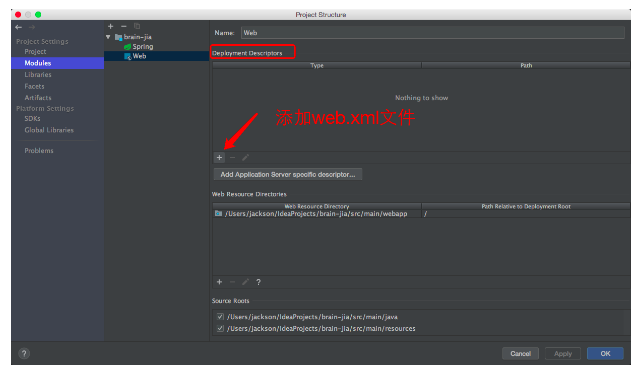
Task: Click the src/main/java source root path
Action: 312,316
